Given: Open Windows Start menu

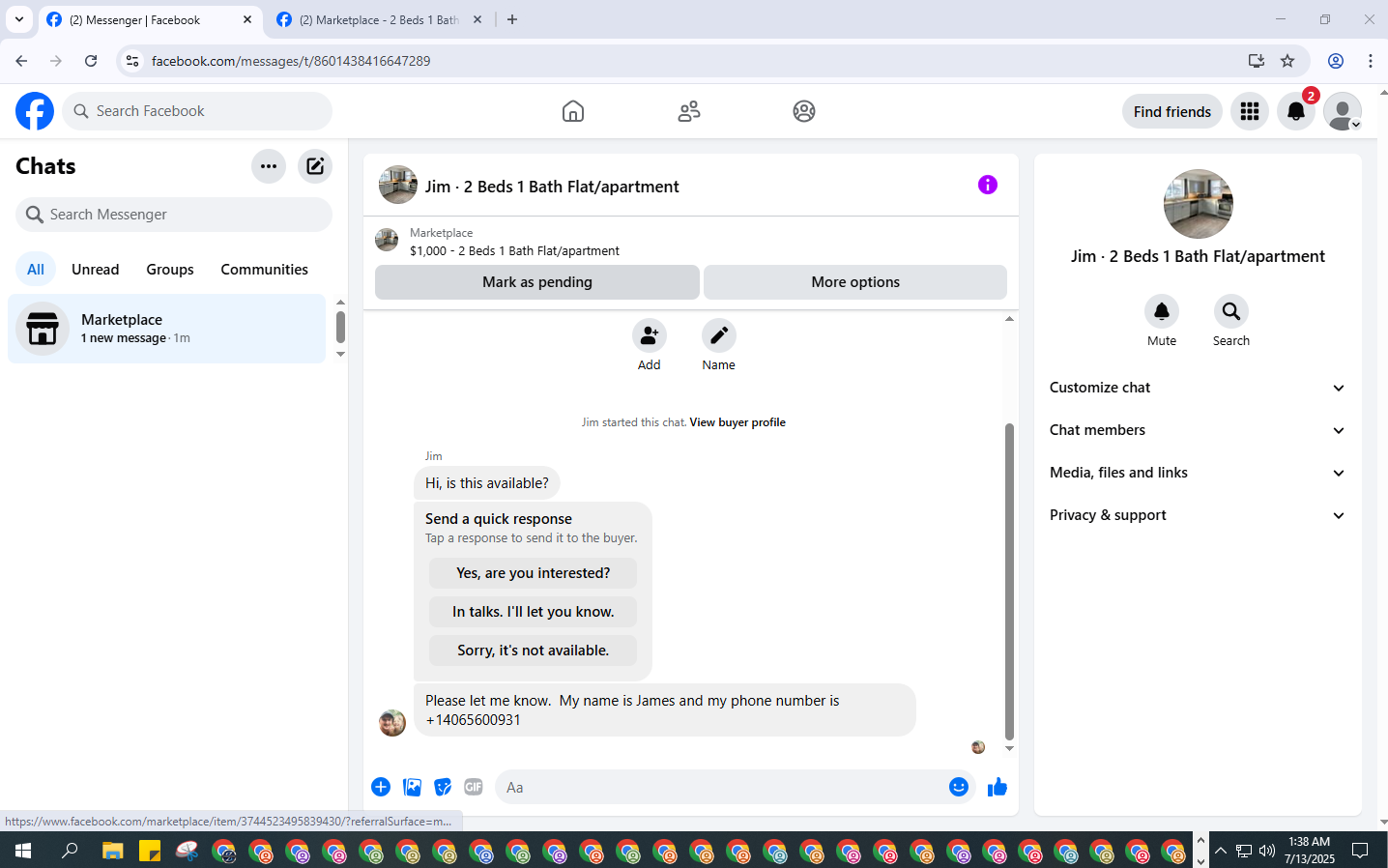Looking at the screenshot, I should [23, 851].
